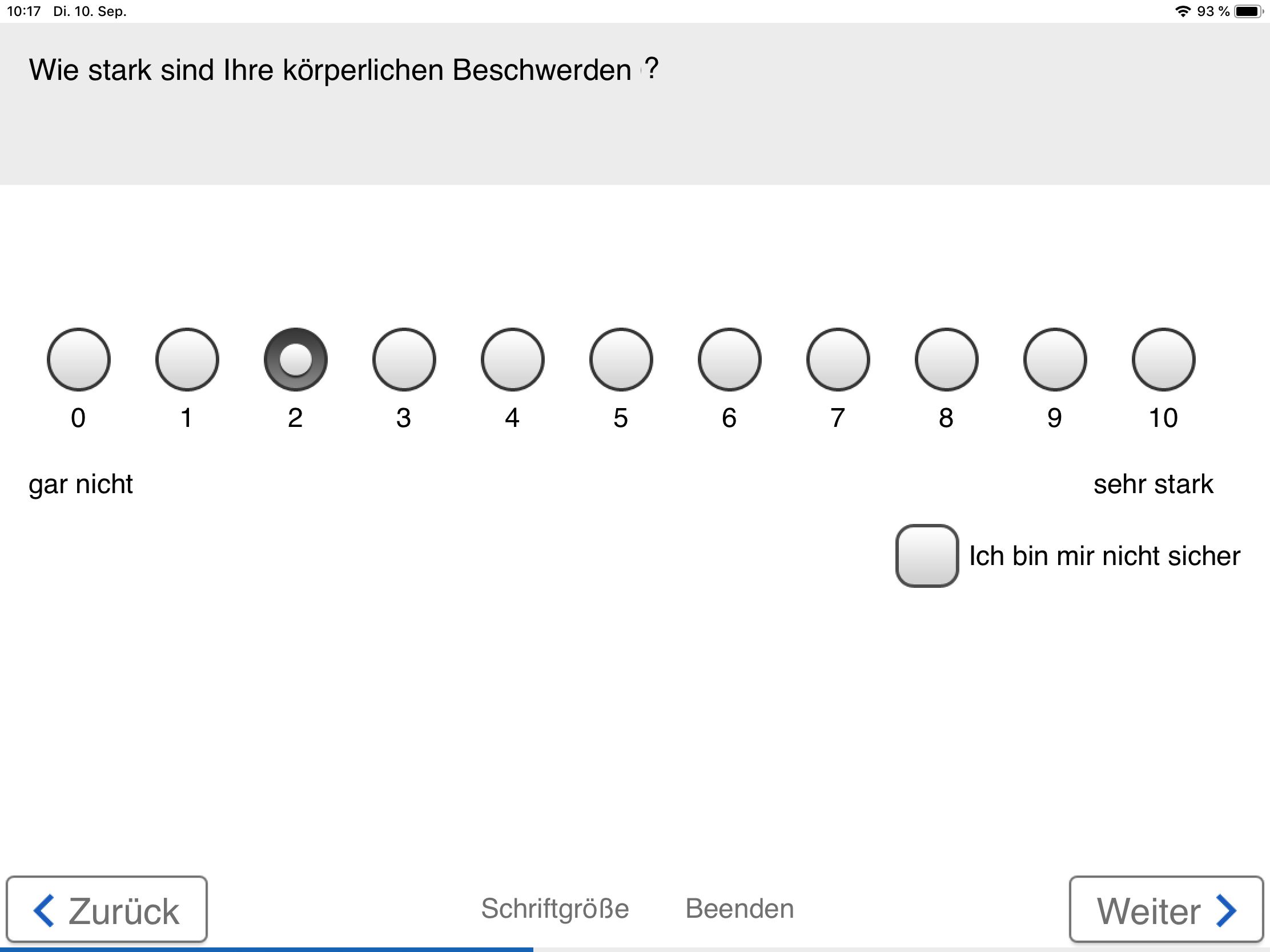
Task: Select rating 8 radio button
Action: (x=947, y=360)
